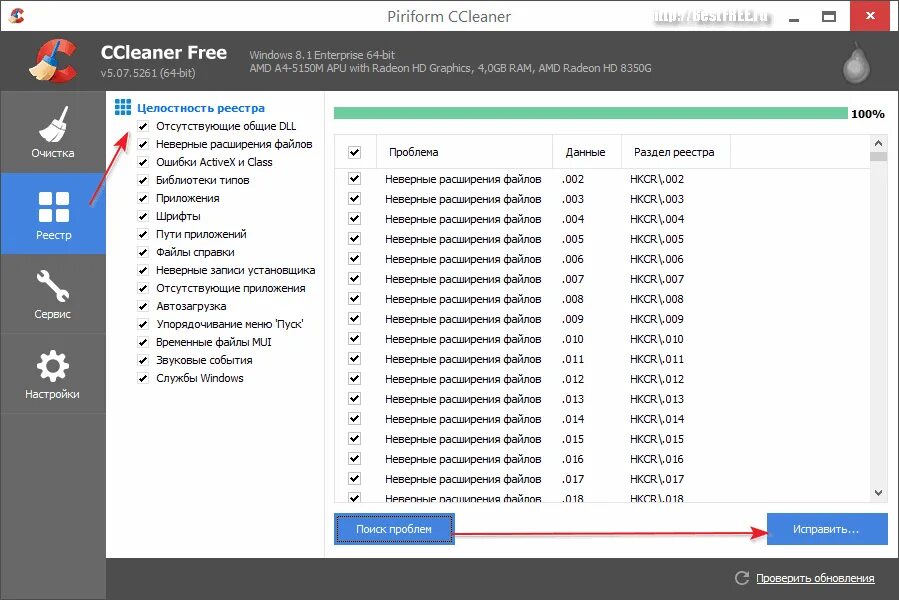Sort by the Данные column header

(x=587, y=152)
